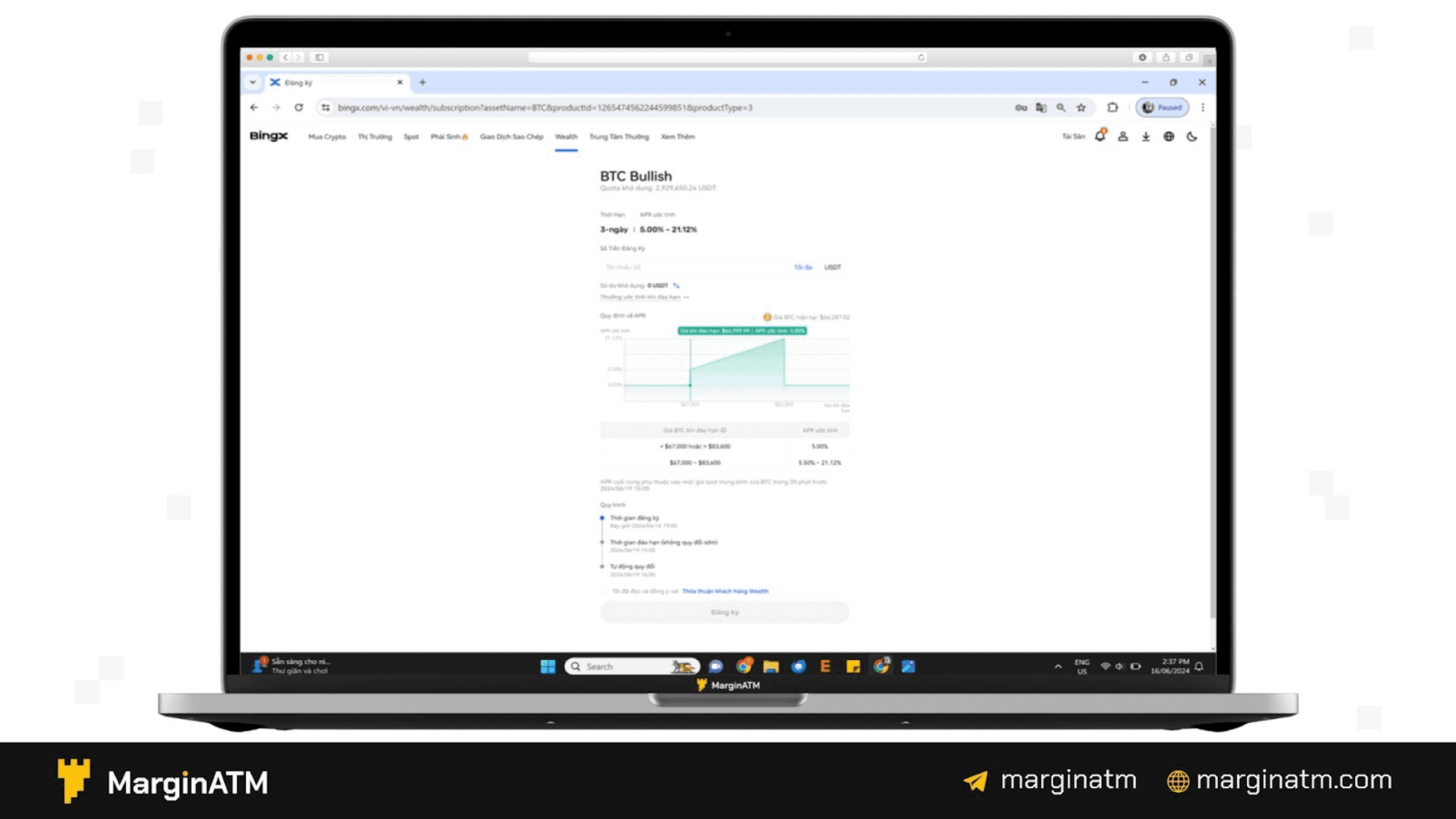Open the language globe icon

[1169, 136]
